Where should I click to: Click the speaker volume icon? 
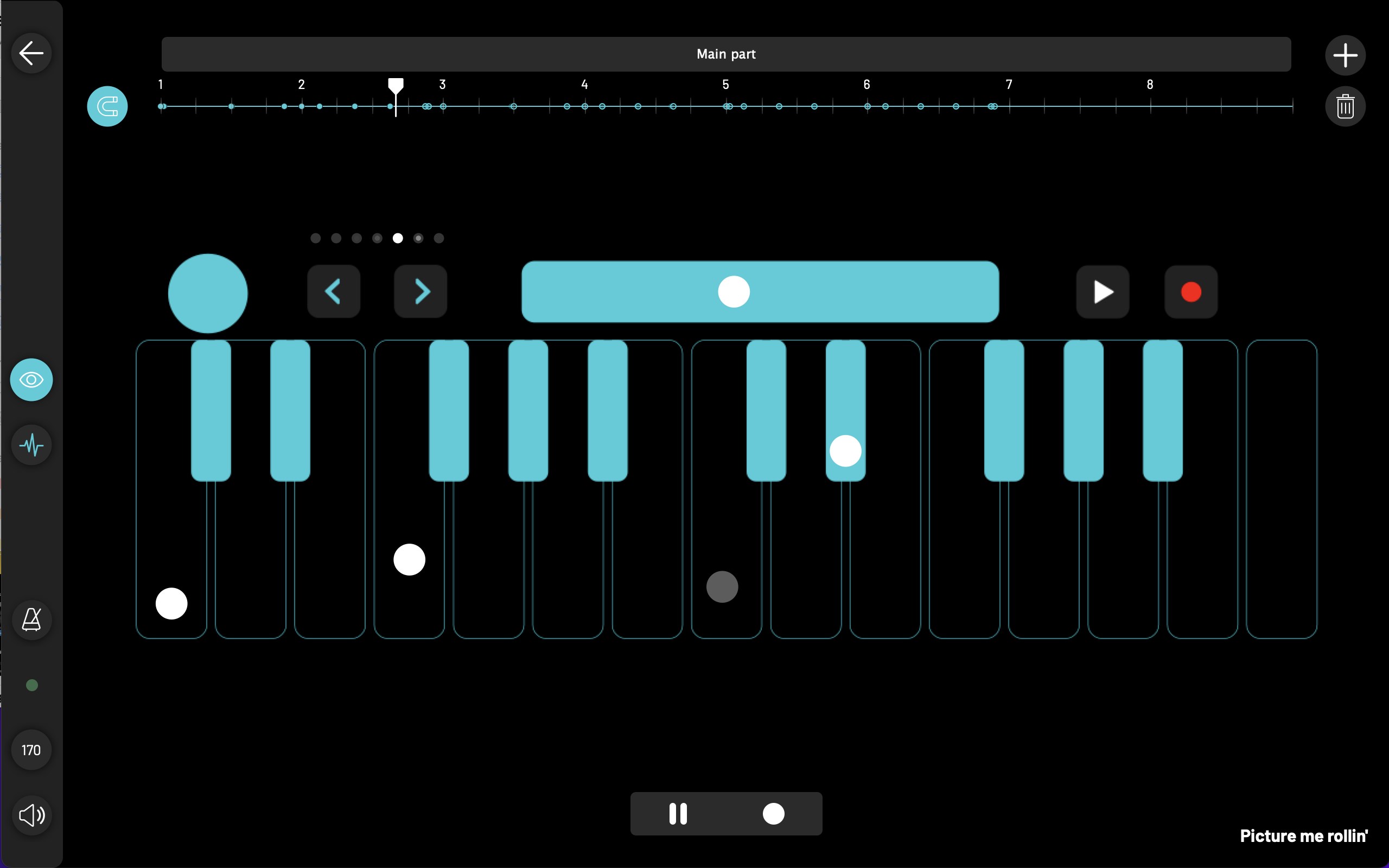pyautogui.click(x=31, y=815)
